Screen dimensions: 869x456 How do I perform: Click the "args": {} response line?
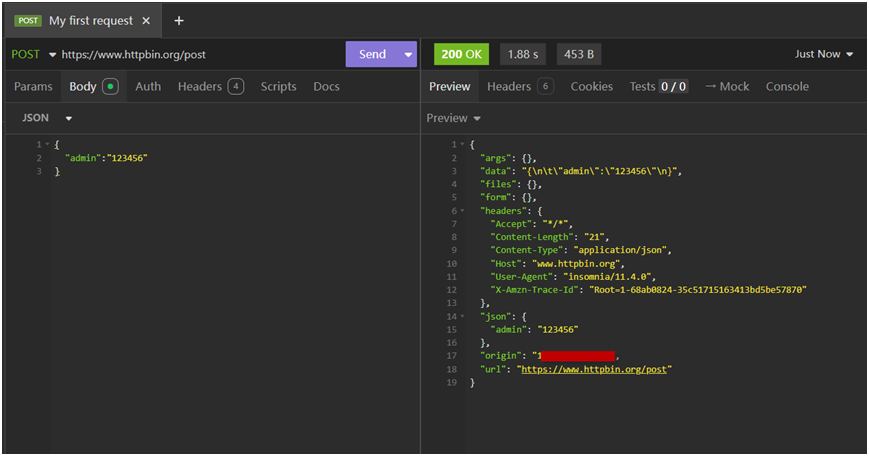(508, 158)
